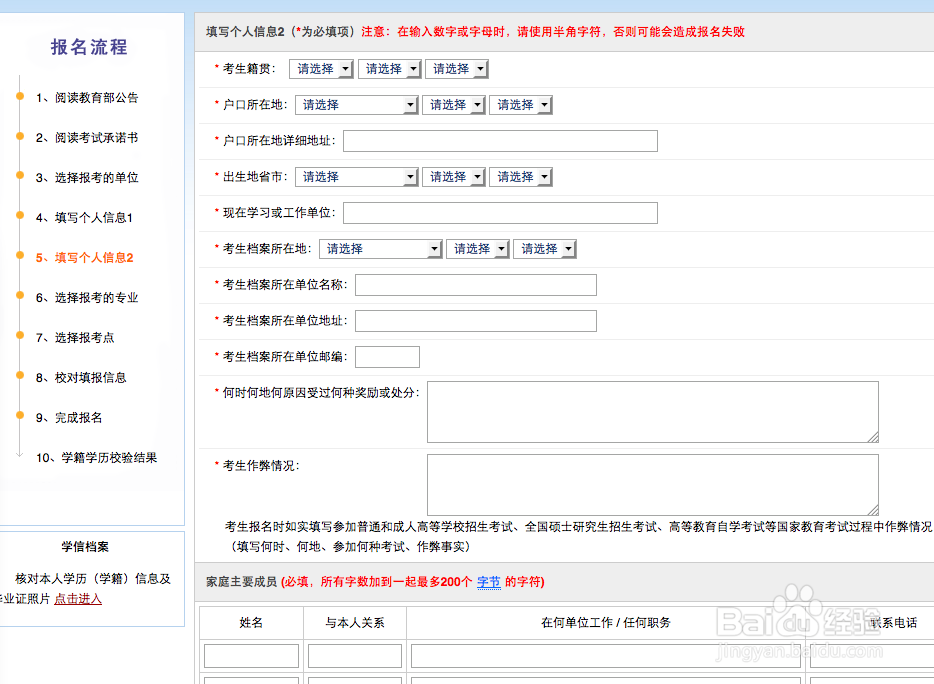Click the 奖励或处分 text area
The height and width of the screenshot is (684, 934).
[653, 412]
